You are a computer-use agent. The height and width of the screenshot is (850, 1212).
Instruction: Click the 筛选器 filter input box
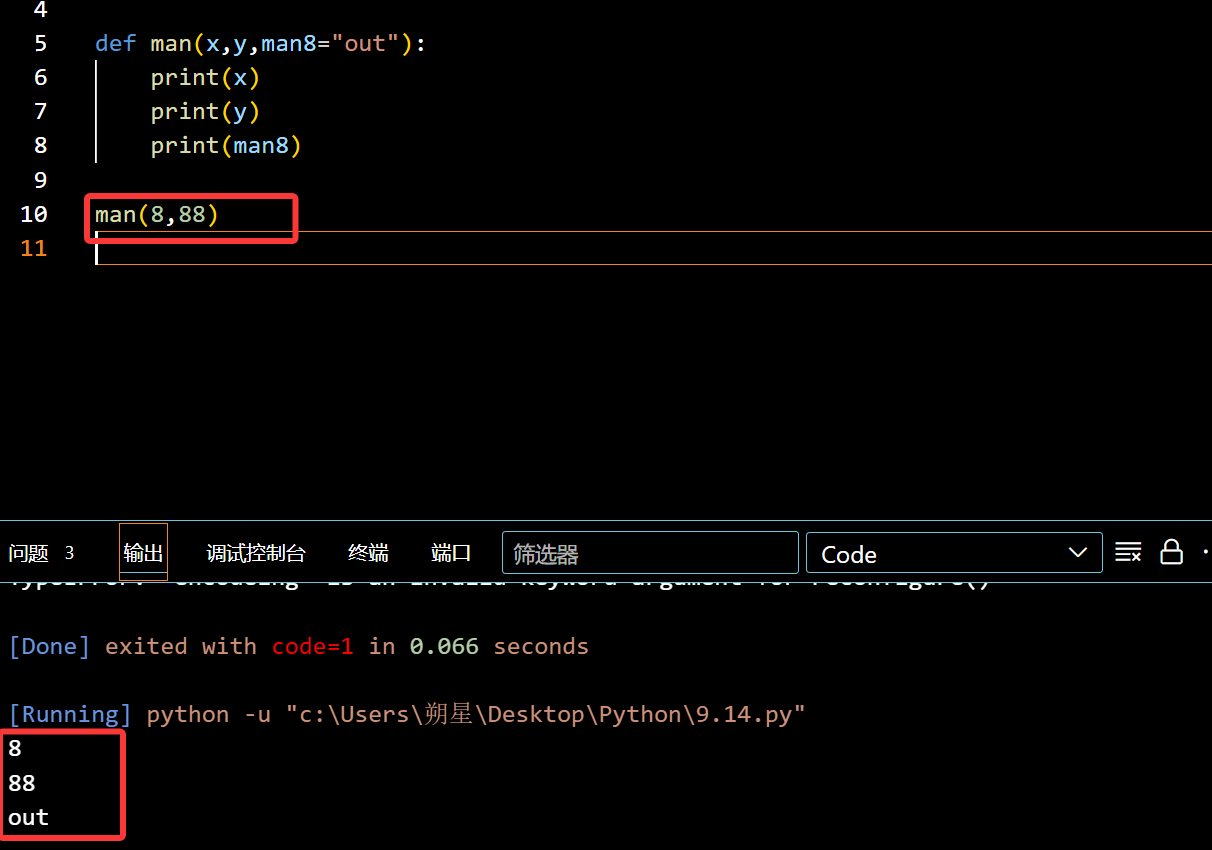650,553
